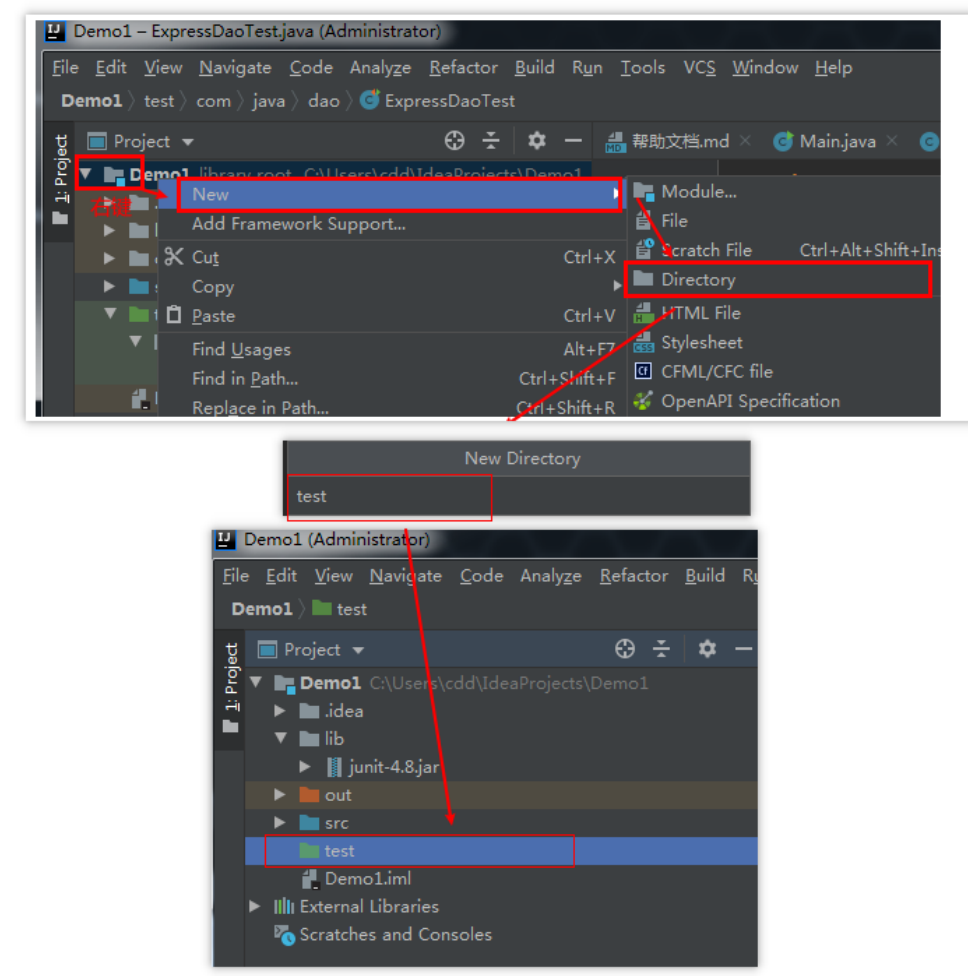Screen dimensions: 968x976
Task: Open Window menu in top window
Action: [765, 67]
